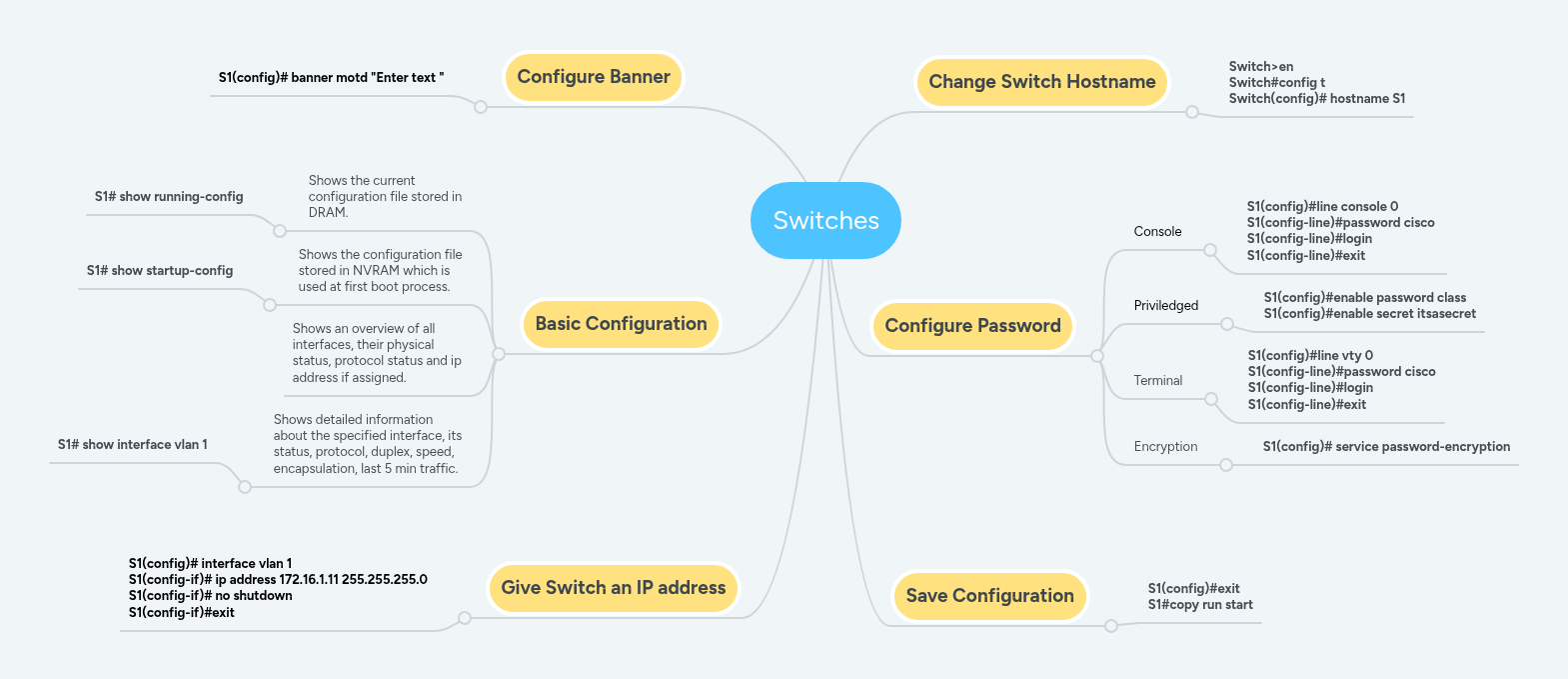Click the line vty 0 command block
Image resolution: width=1568 pixels, height=679 pixels.
coord(1341,380)
